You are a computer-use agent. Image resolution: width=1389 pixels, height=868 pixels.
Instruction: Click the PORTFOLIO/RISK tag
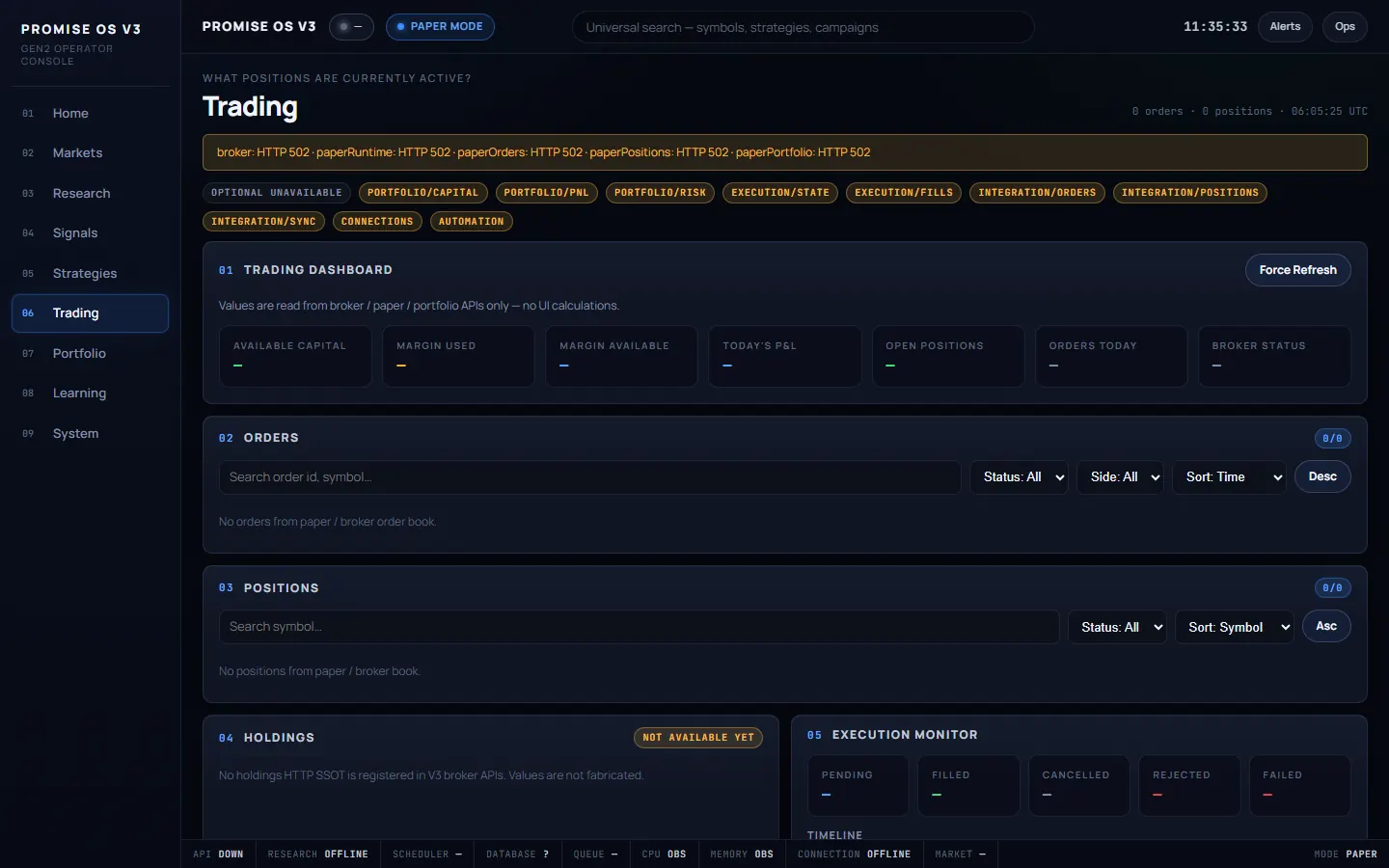660,193
